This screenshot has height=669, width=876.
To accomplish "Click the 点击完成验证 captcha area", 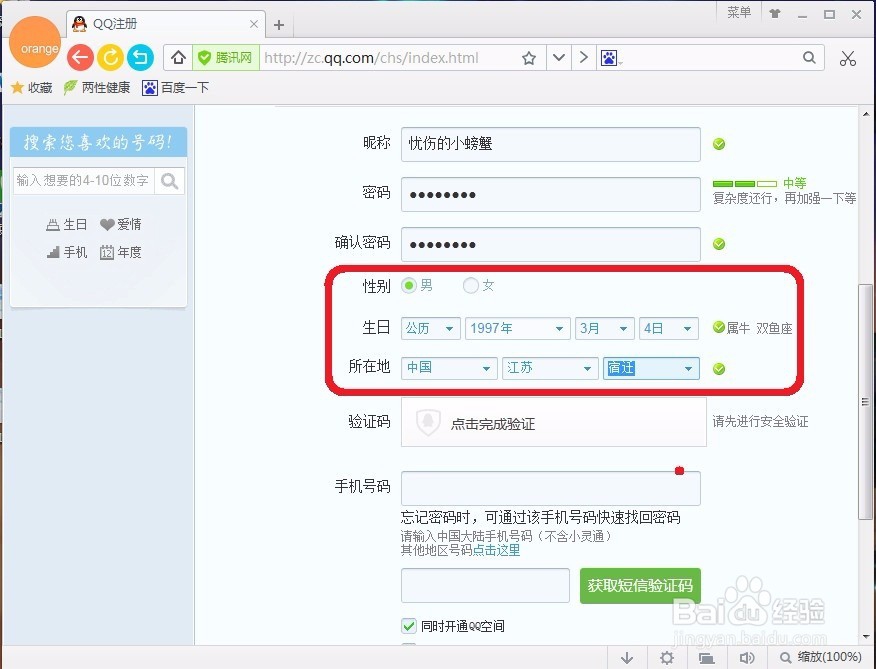I will tap(495, 422).
